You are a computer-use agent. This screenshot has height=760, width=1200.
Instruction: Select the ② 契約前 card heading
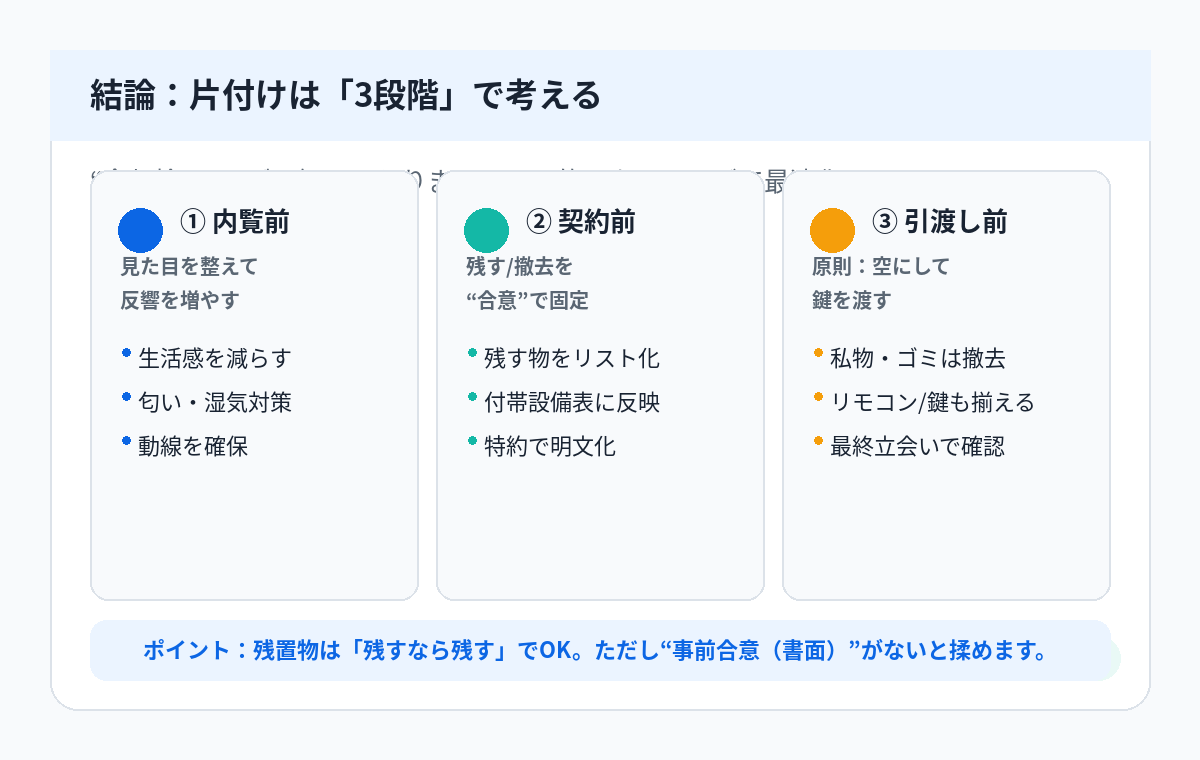(580, 222)
